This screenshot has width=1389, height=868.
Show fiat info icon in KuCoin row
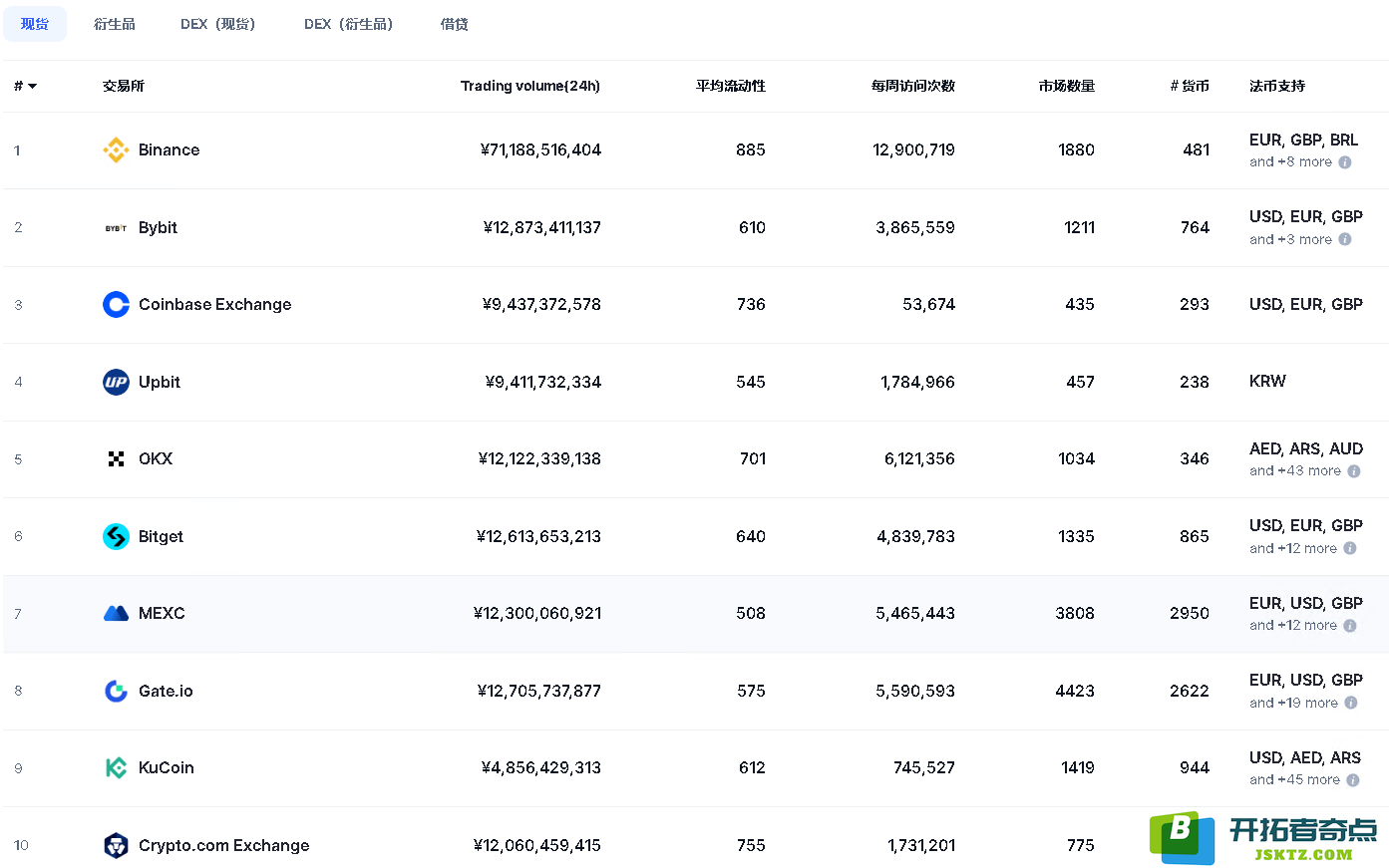pyautogui.click(x=1353, y=780)
